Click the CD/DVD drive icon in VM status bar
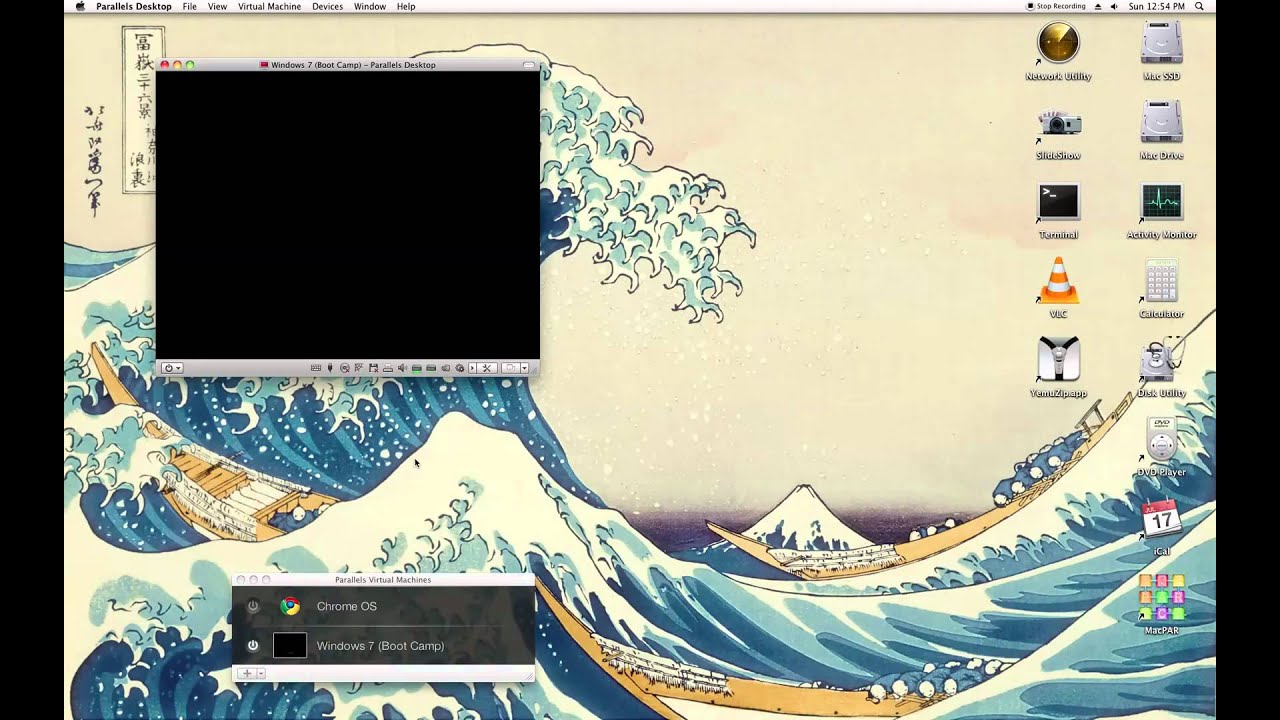Image resolution: width=1280 pixels, height=720 pixels. click(345, 368)
